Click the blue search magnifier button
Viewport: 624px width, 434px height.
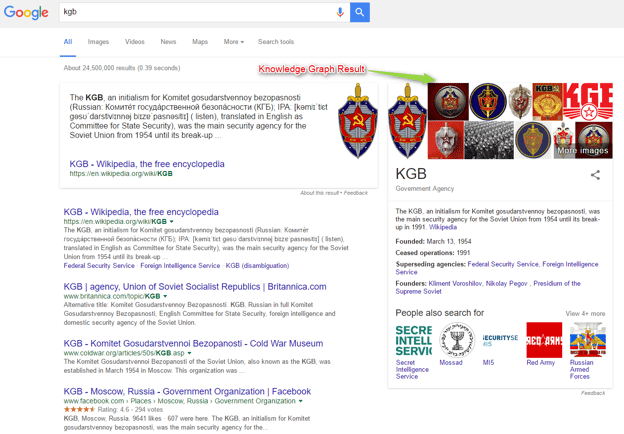360,12
